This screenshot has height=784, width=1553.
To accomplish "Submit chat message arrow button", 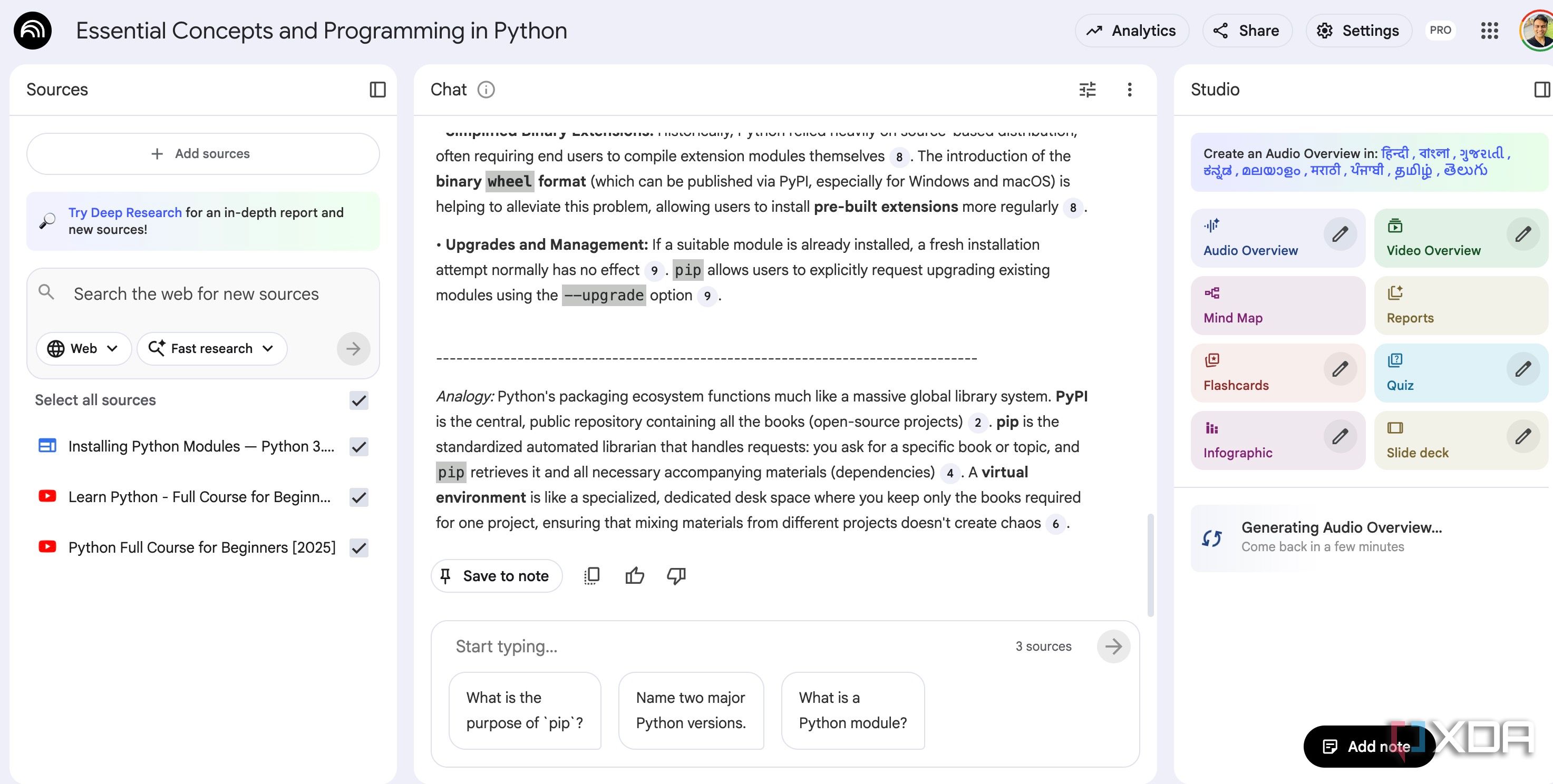I will coord(1113,646).
